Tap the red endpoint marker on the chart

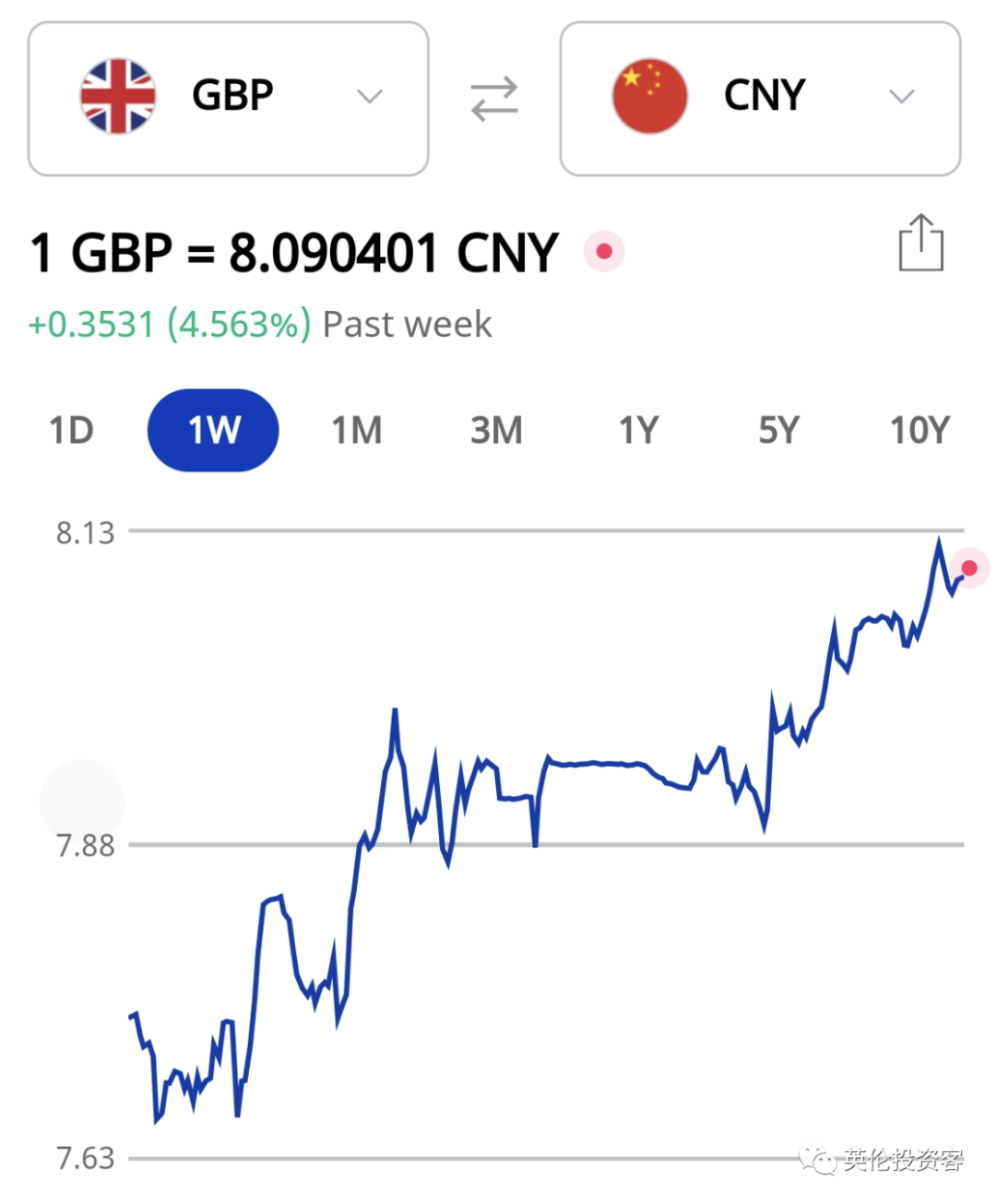tap(969, 567)
